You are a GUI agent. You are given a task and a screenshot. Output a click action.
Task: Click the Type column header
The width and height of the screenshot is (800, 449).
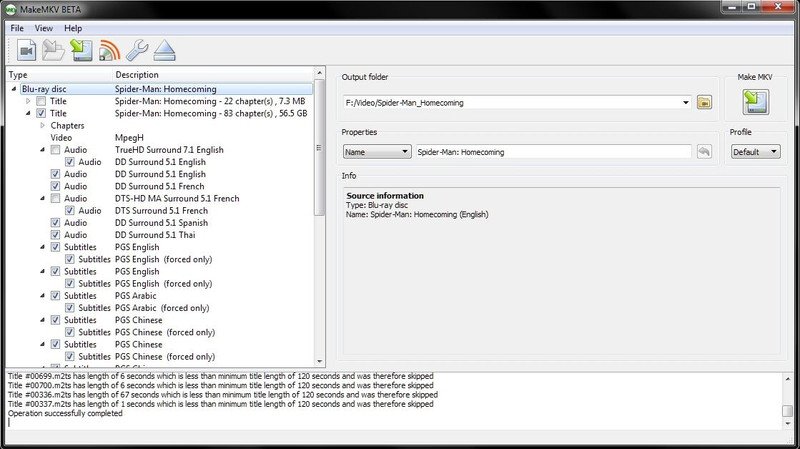59,74
